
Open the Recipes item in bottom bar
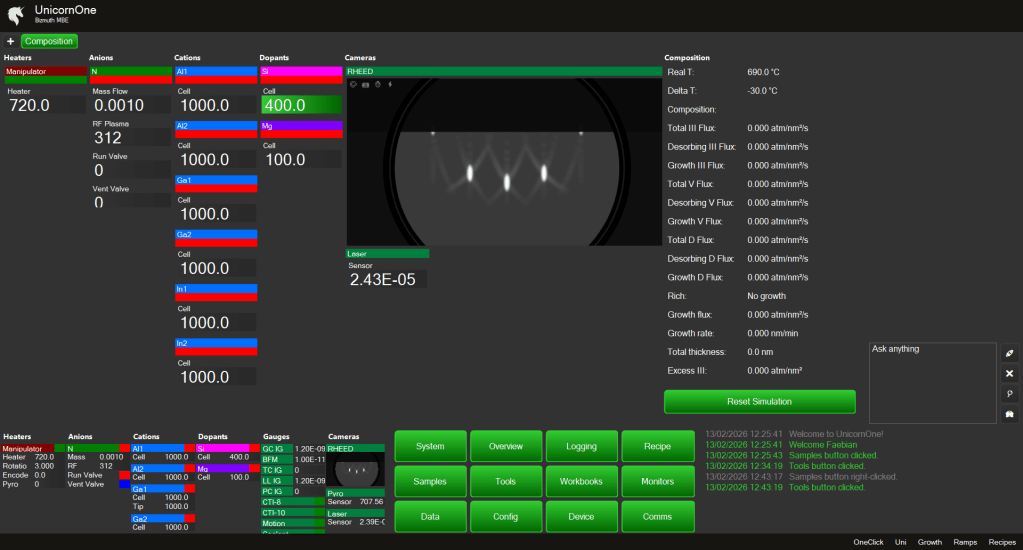[x=1002, y=542]
